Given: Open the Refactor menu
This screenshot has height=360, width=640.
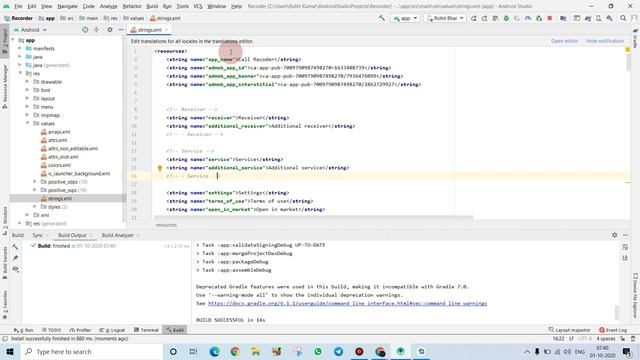Looking at the screenshot, I should point(132,6).
